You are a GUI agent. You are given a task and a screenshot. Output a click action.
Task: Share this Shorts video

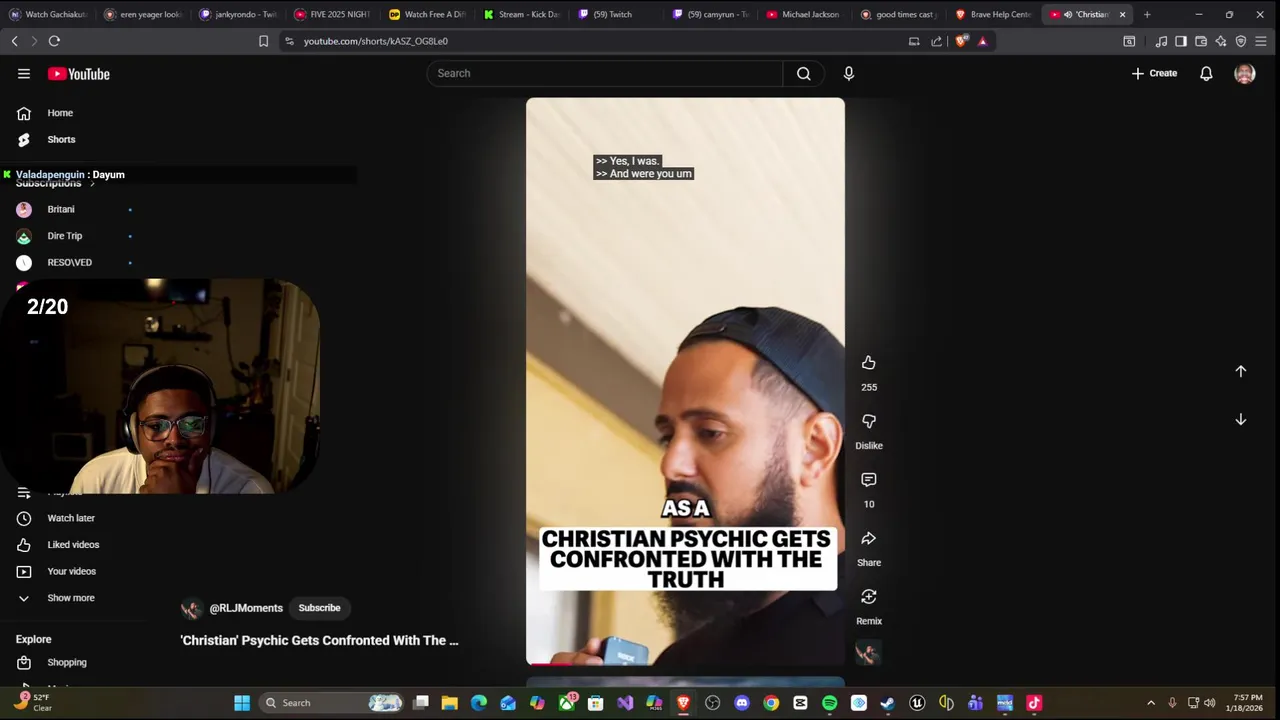pyautogui.click(x=868, y=539)
